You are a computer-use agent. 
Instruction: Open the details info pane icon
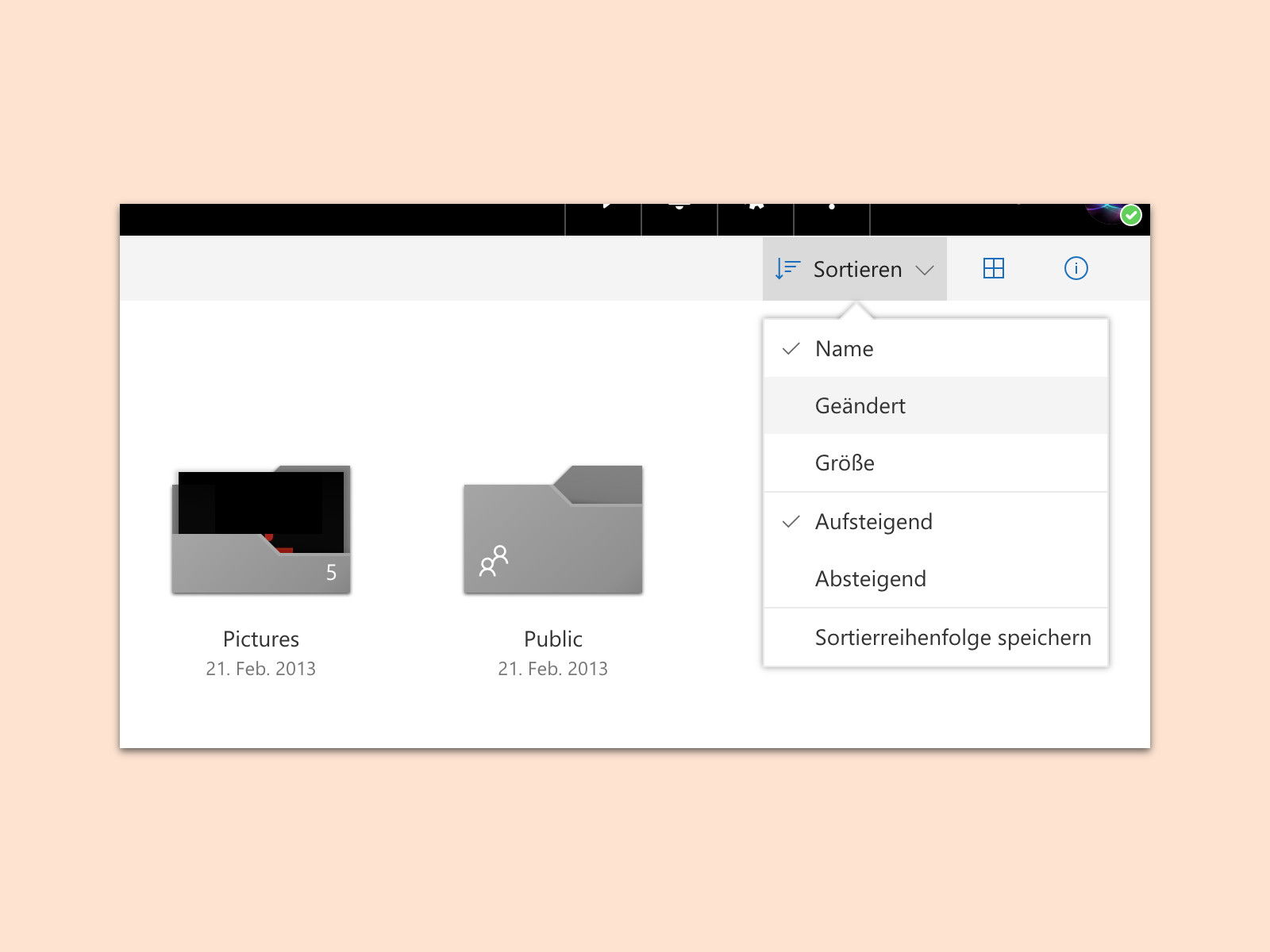(1076, 268)
